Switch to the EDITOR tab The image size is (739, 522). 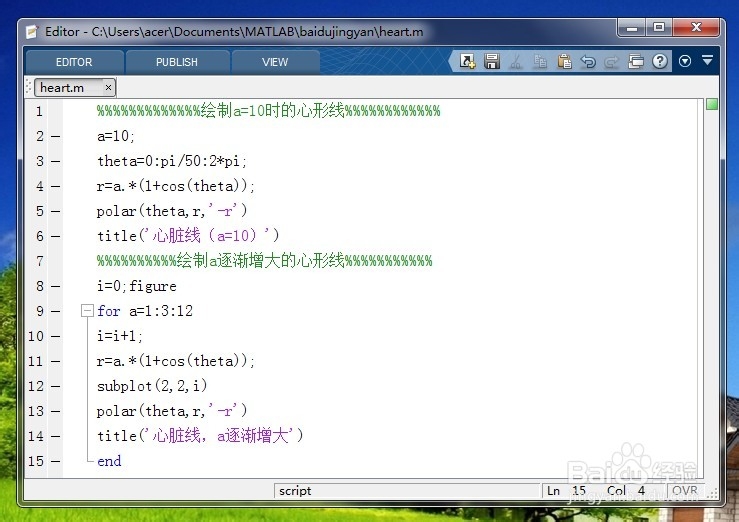[74, 62]
